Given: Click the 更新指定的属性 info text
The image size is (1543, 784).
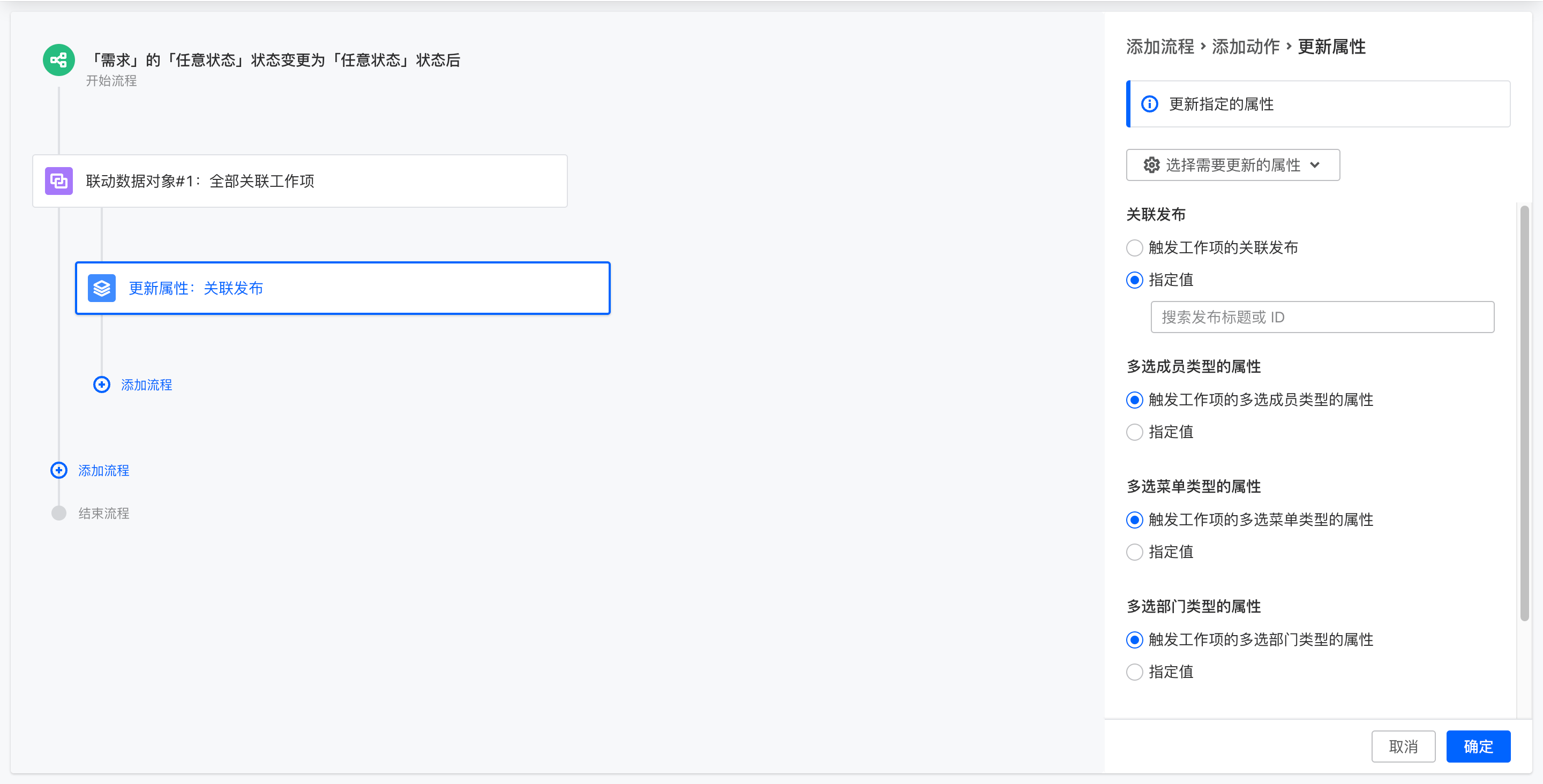Looking at the screenshot, I should coord(1221,104).
